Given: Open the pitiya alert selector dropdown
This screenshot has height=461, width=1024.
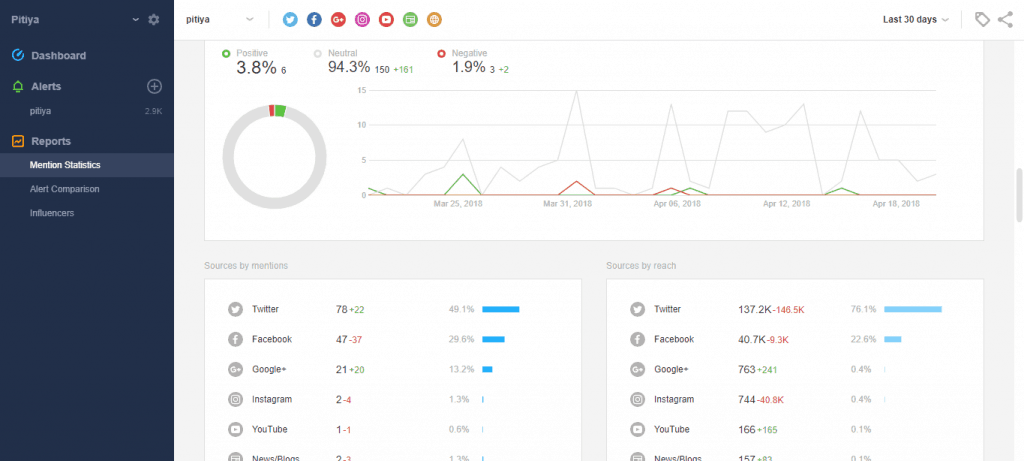Looking at the screenshot, I should tap(220, 20).
